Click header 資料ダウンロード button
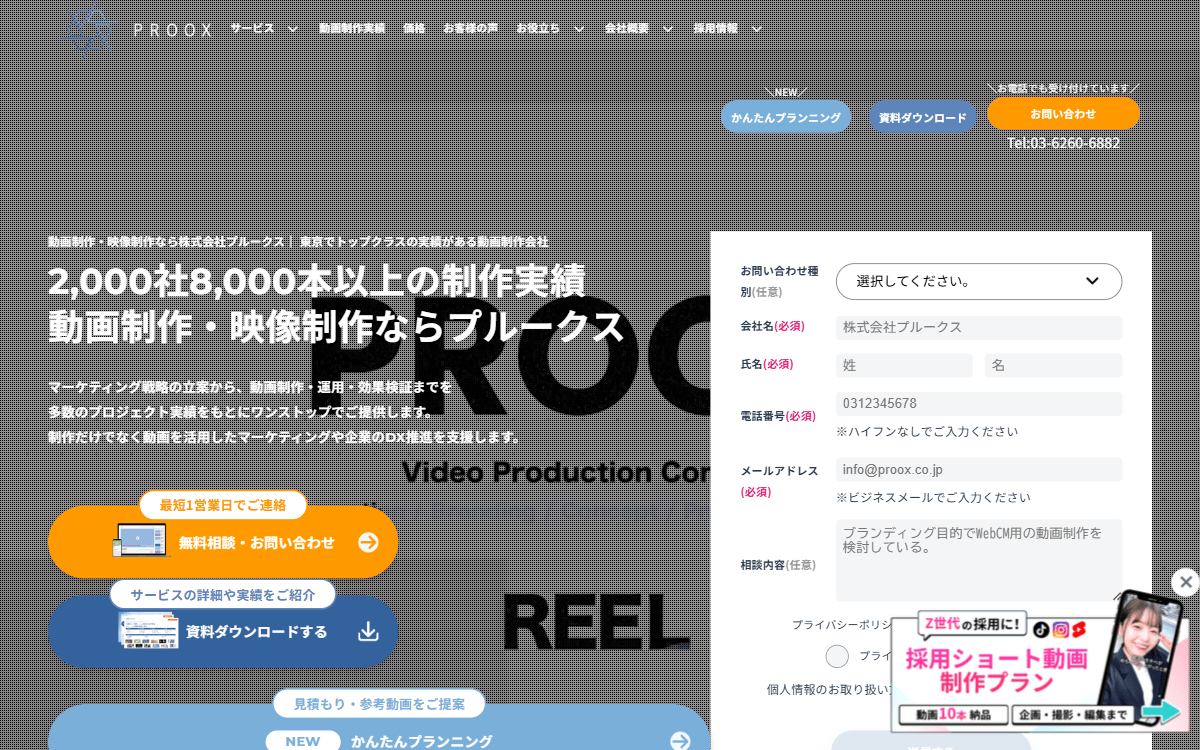This screenshot has width=1200, height=750. pos(922,117)
